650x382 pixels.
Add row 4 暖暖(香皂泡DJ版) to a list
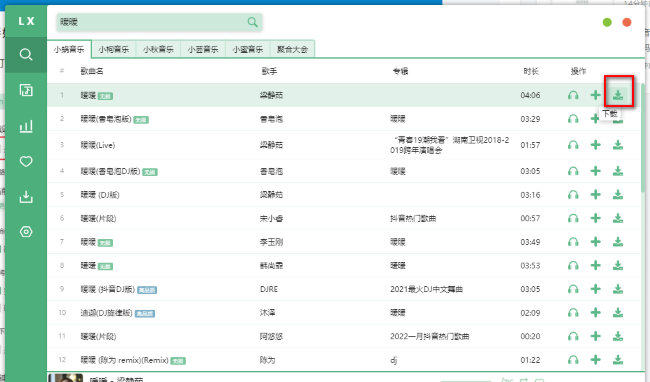coord(595,171)
